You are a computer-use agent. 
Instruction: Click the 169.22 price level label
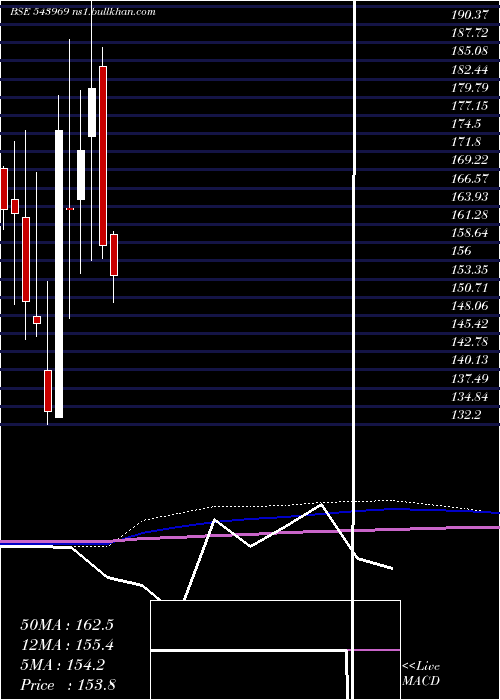(469, 160)
